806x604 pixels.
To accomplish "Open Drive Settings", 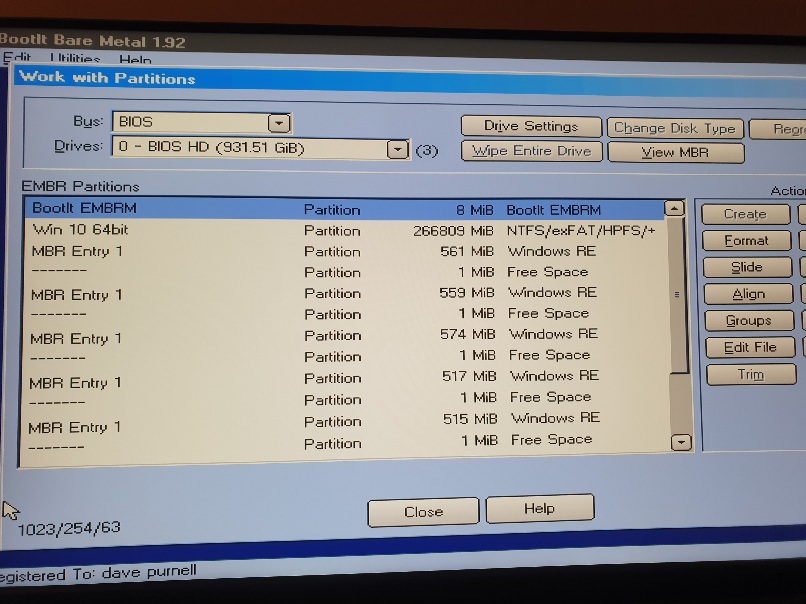I will point(531,126).
